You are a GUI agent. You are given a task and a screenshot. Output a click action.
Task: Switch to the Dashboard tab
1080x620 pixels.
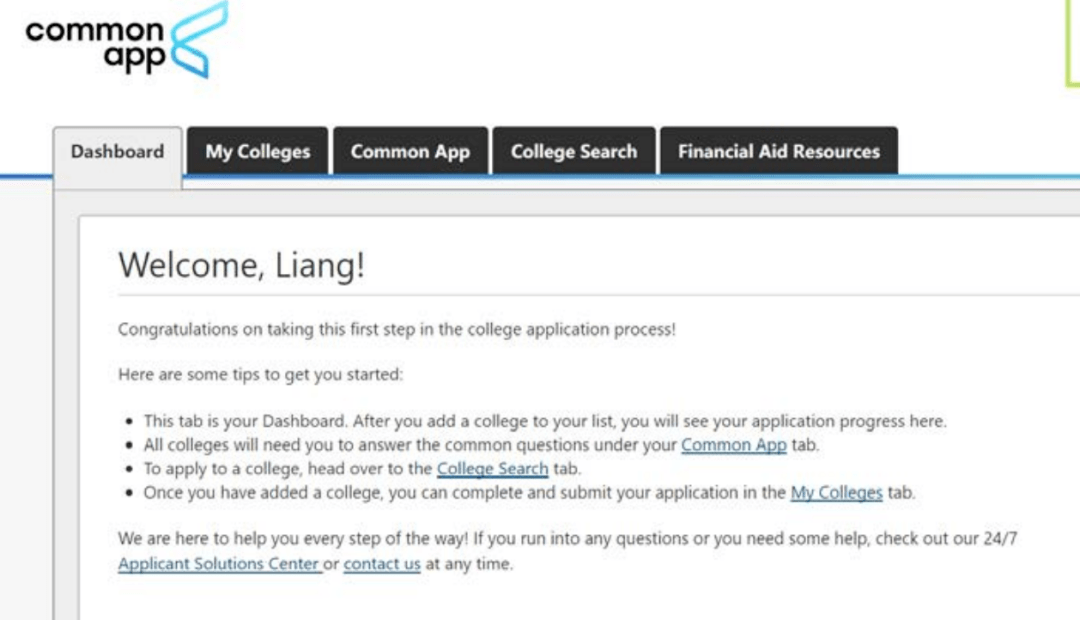[117, 152]
